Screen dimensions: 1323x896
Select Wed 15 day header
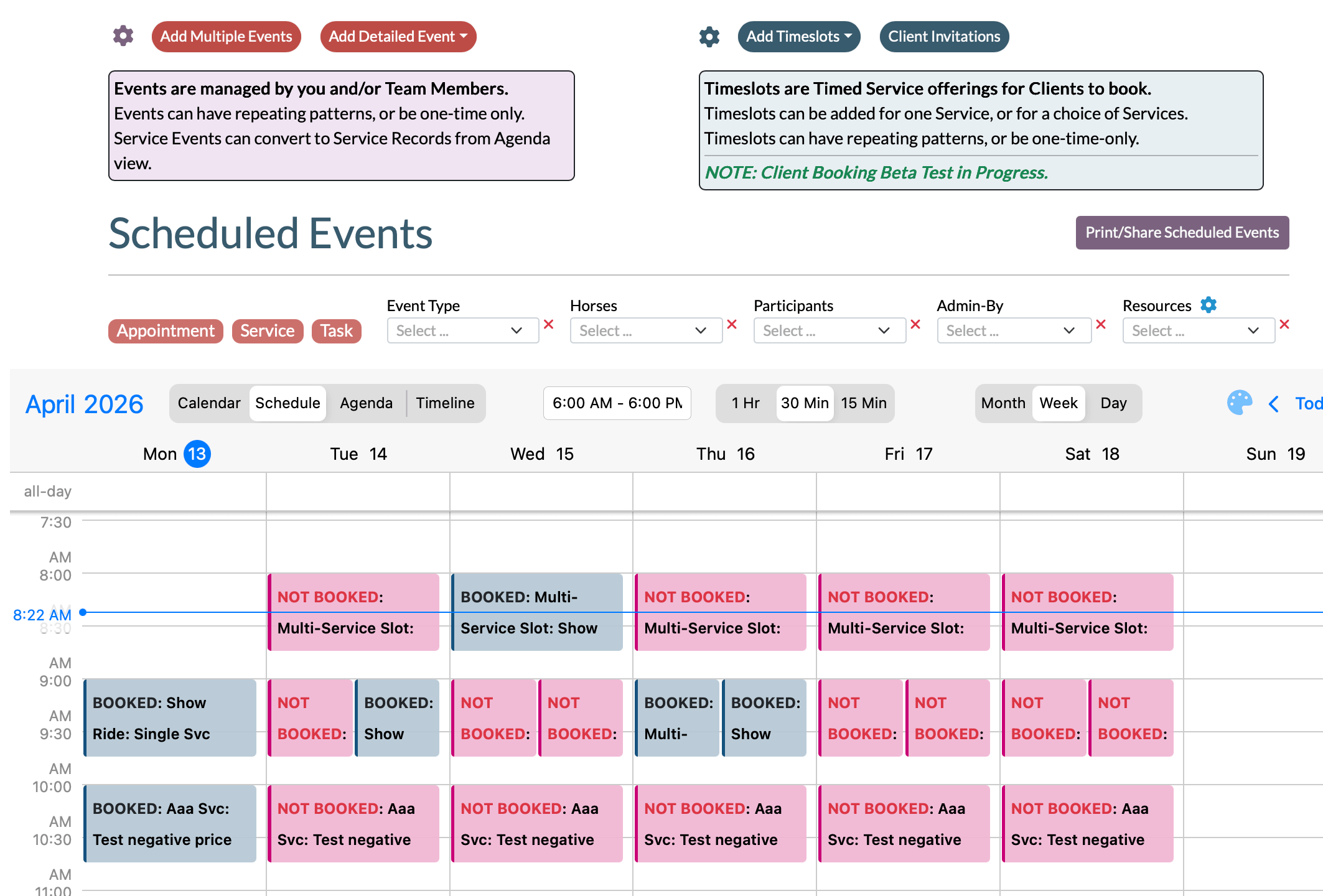tap(542, 454)
